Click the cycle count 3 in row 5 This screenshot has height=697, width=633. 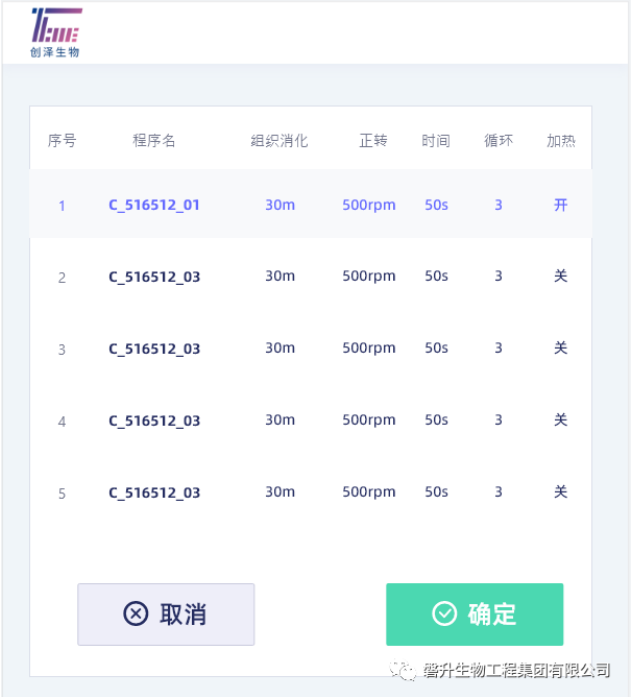pyautogui.click(x=498, y=492)
